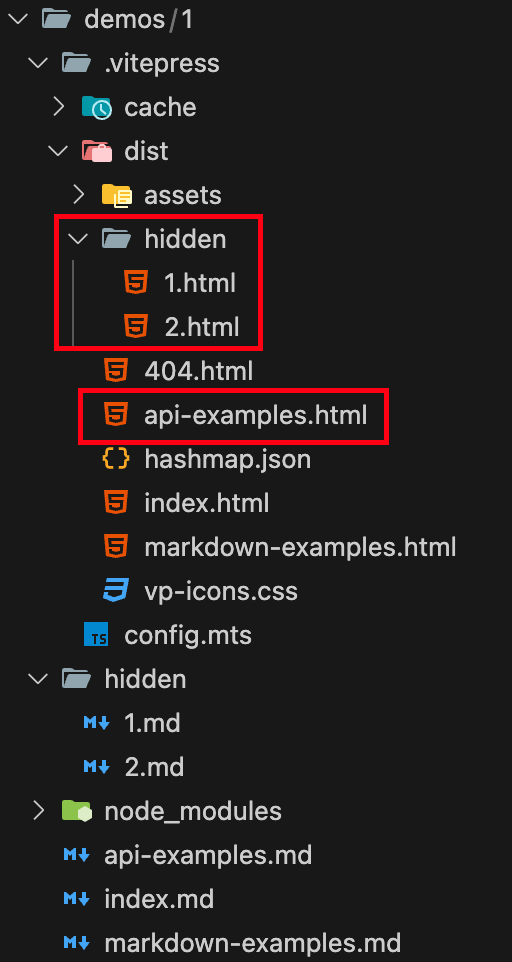Expand the assets folder chevron

(78, 195)
